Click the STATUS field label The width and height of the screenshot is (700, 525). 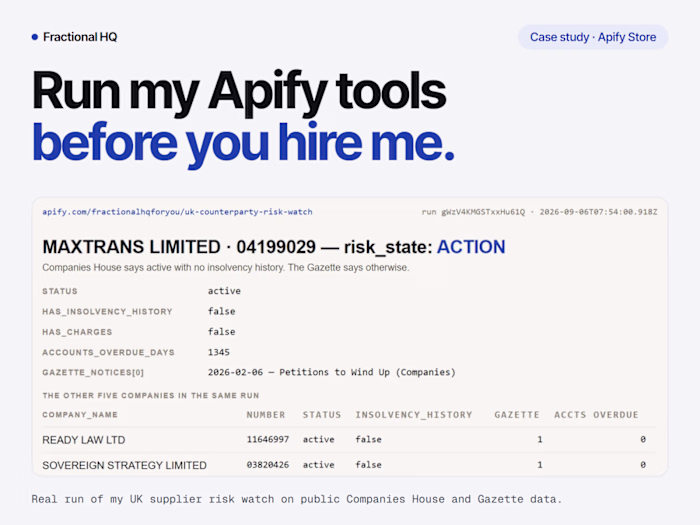tap(60, 292)
